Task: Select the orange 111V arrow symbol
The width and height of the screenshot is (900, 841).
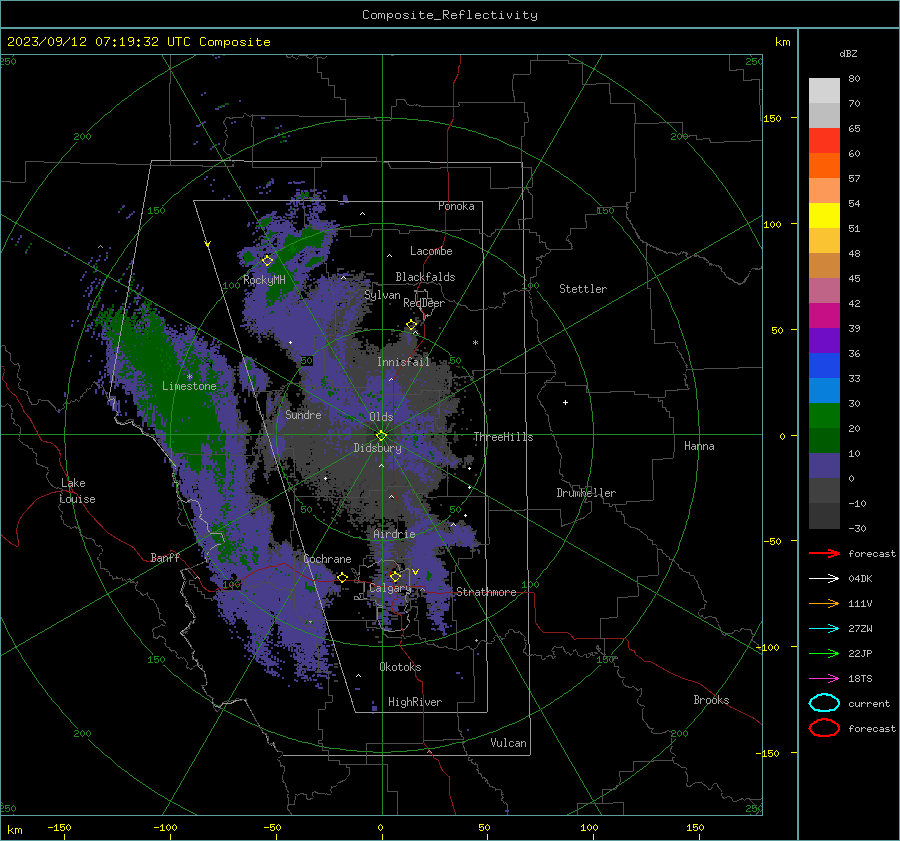Action: click(x=824, y=603)
